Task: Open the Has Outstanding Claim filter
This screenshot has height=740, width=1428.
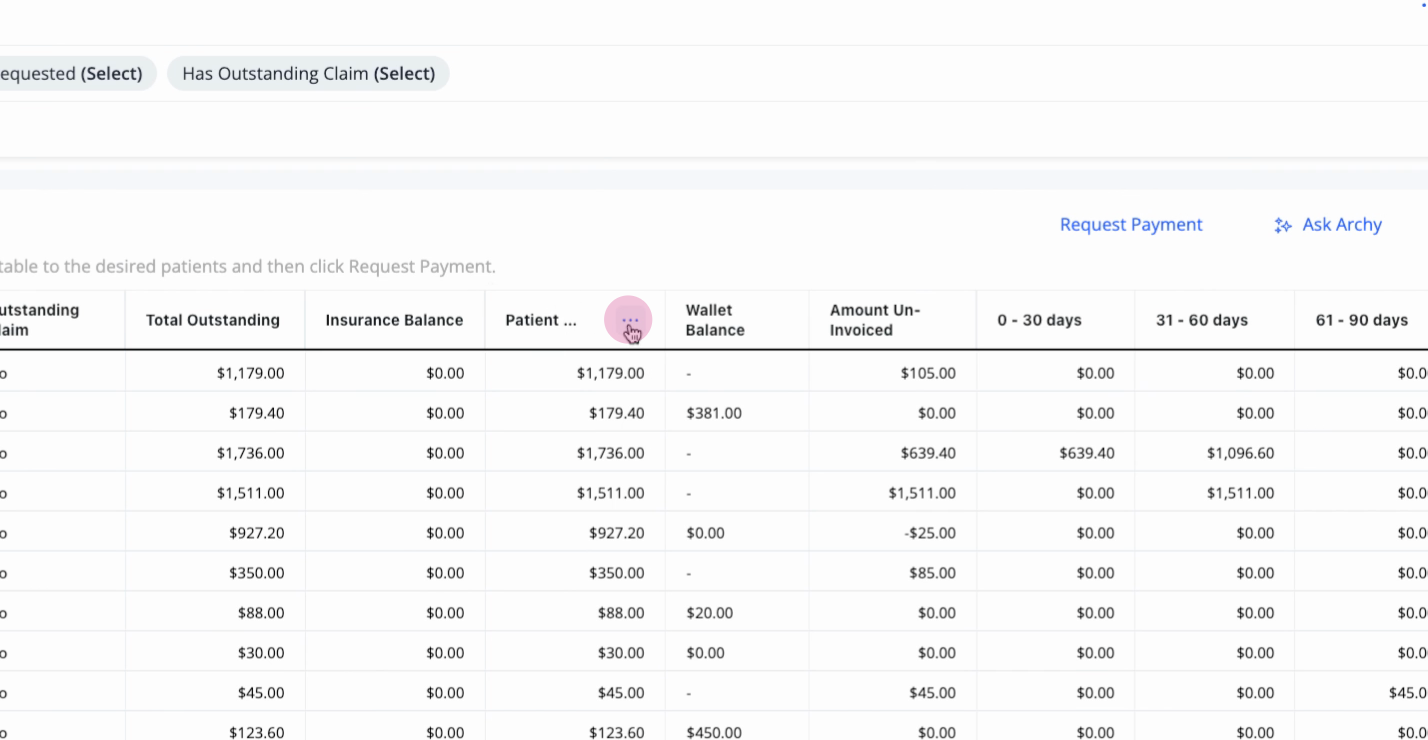Action: (308, 74)
